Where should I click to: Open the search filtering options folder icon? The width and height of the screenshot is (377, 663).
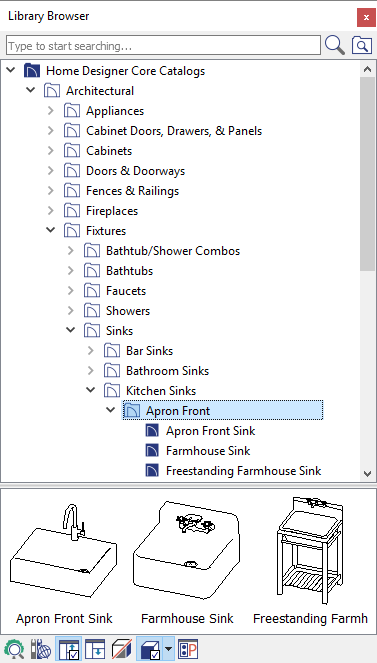pyautogui.click(x=362, y=45)
